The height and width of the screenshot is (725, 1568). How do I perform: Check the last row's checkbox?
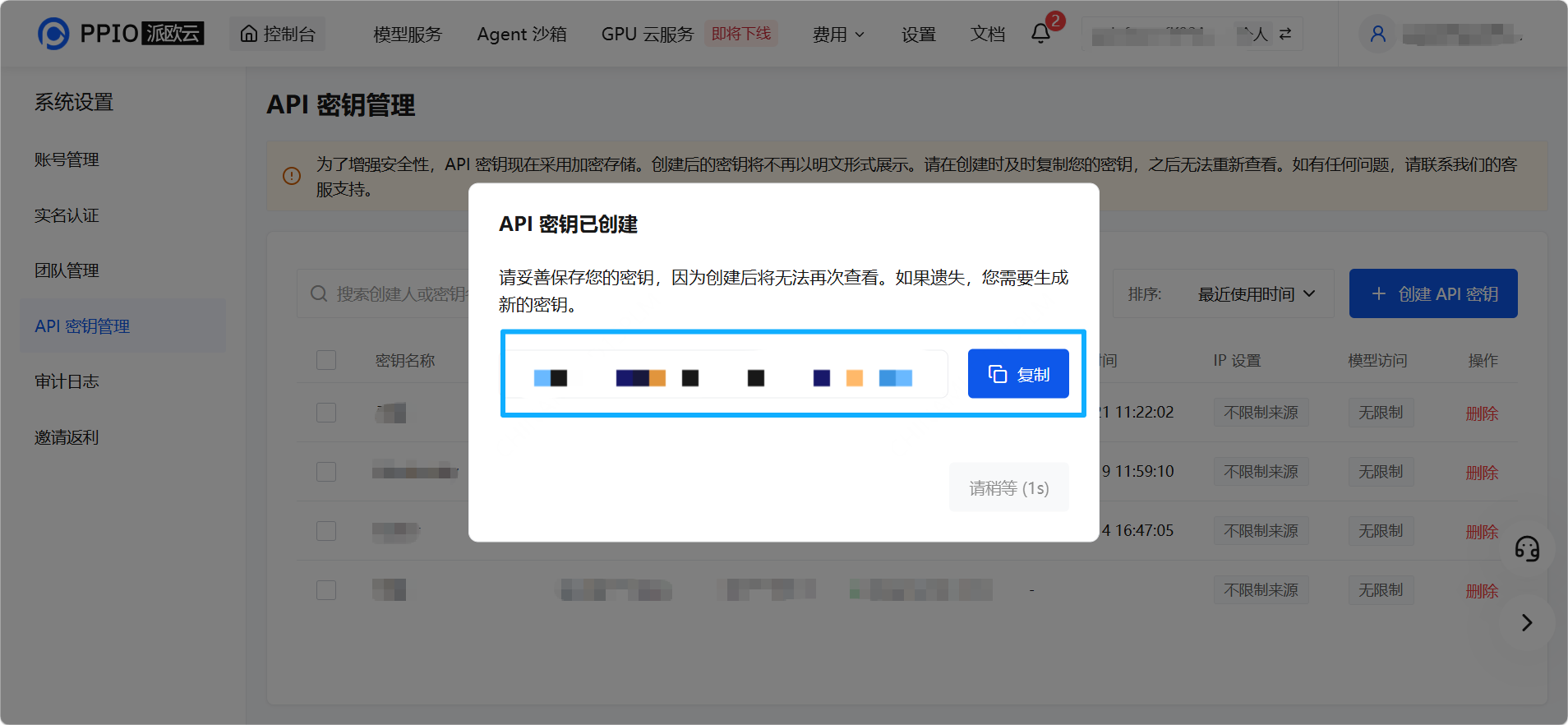tap(326, 590)
